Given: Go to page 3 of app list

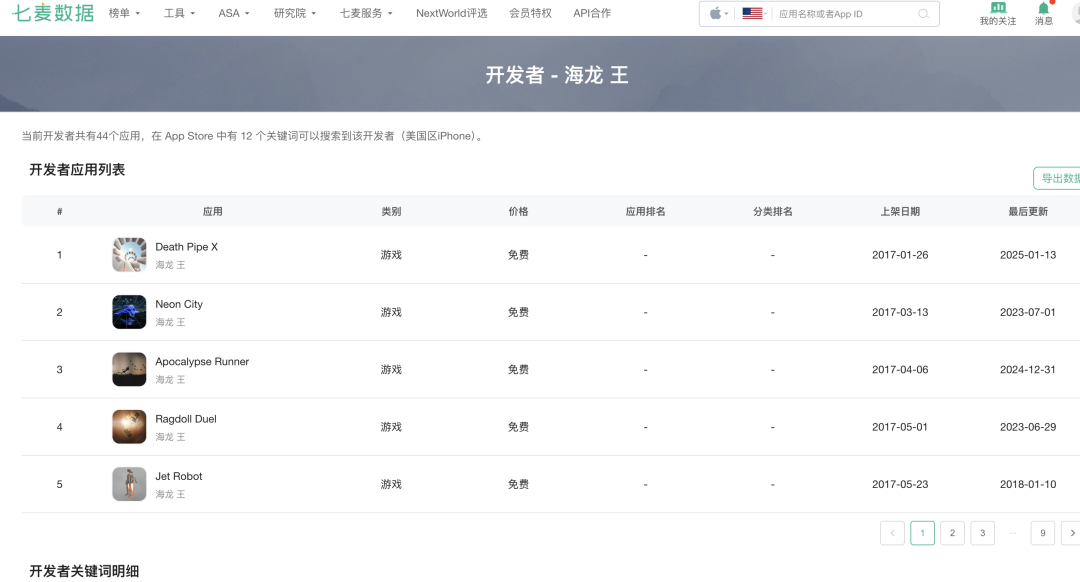Looking at the screenshot, I should tap(983, 533).
